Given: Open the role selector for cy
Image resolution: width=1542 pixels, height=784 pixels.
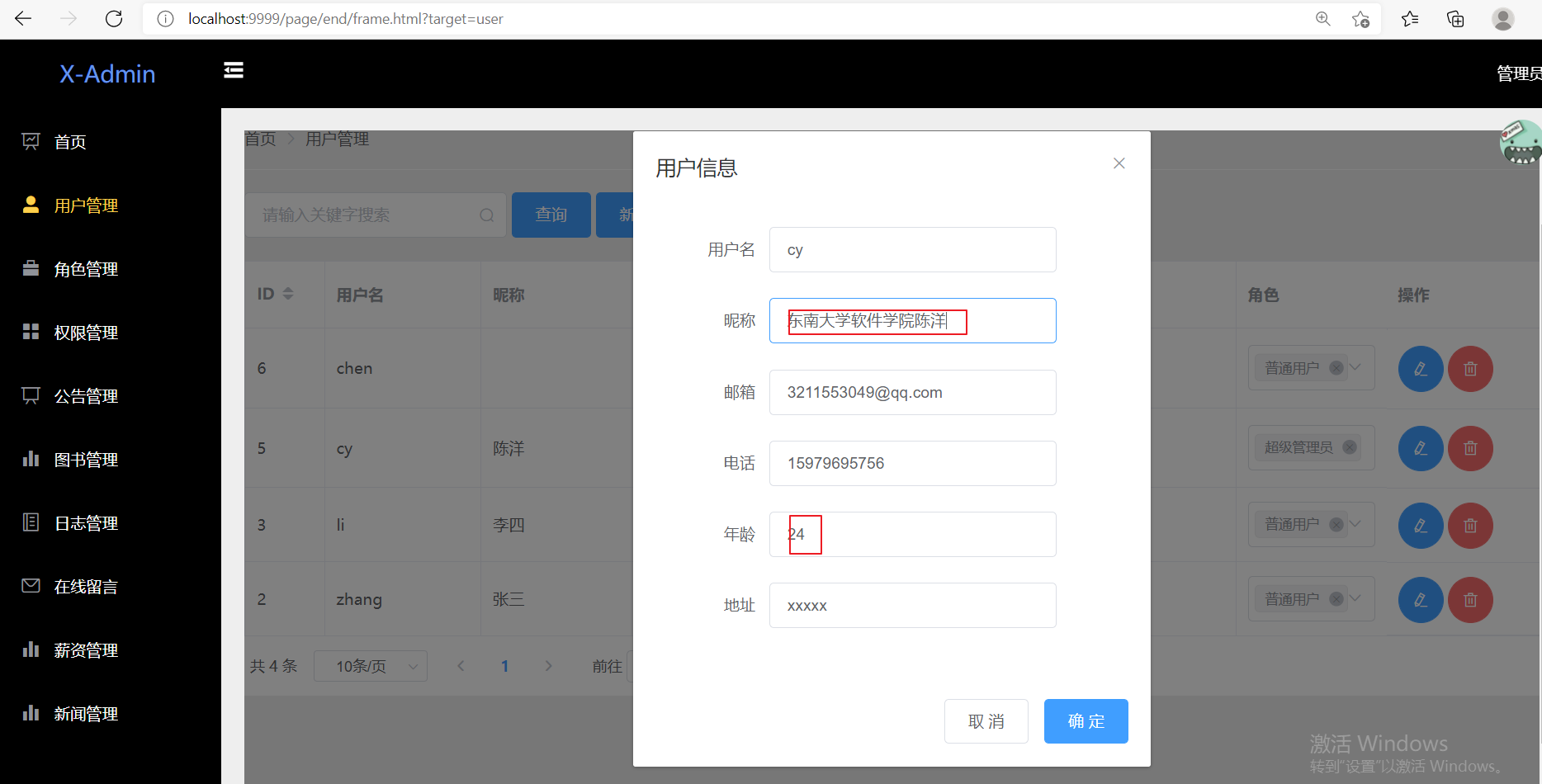Looking at the screenshot, I should pyautogui.click(x=1311, y=447).
